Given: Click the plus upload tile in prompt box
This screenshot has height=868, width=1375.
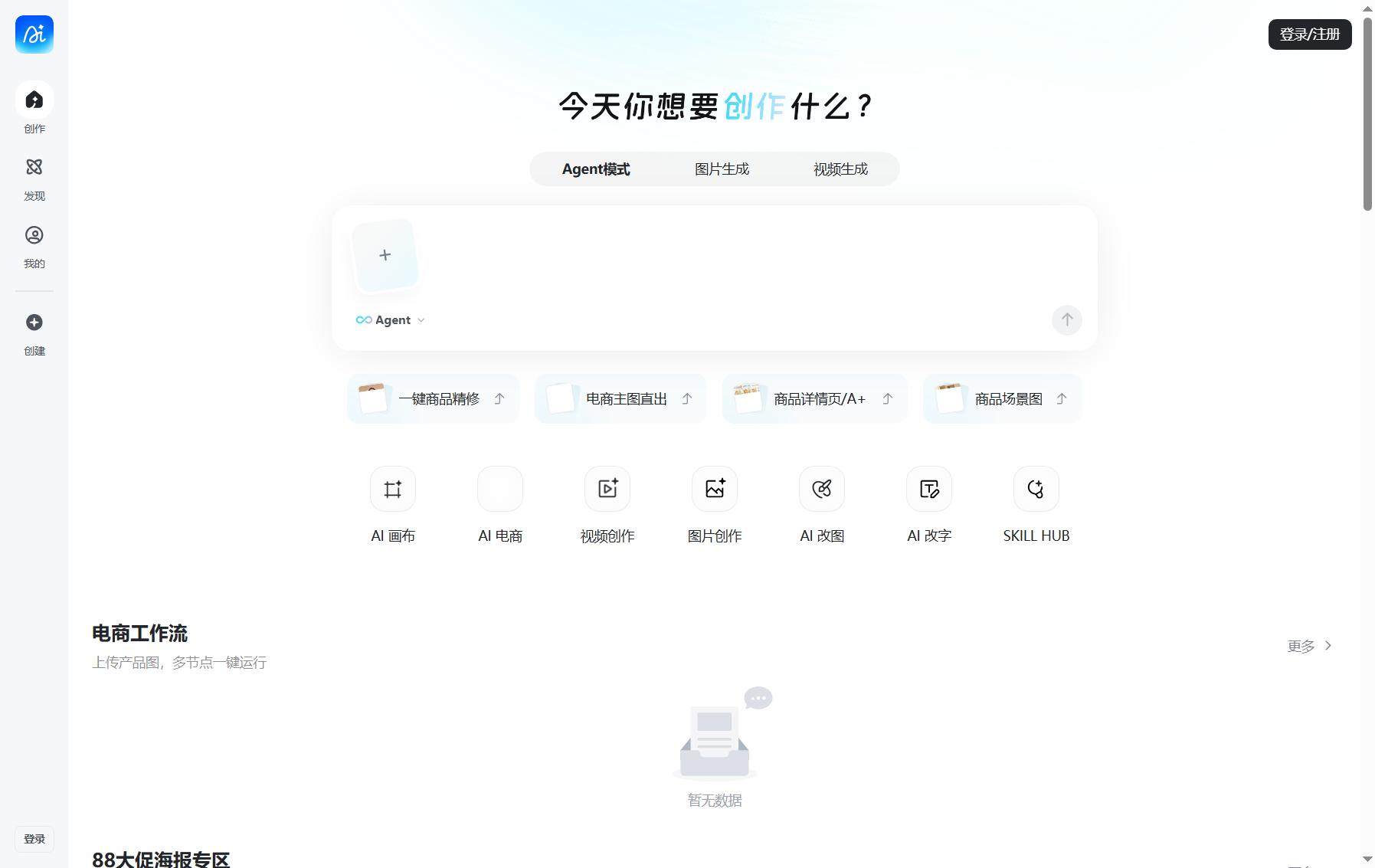Looking at the screenshot, I should [x=385, y=255].
